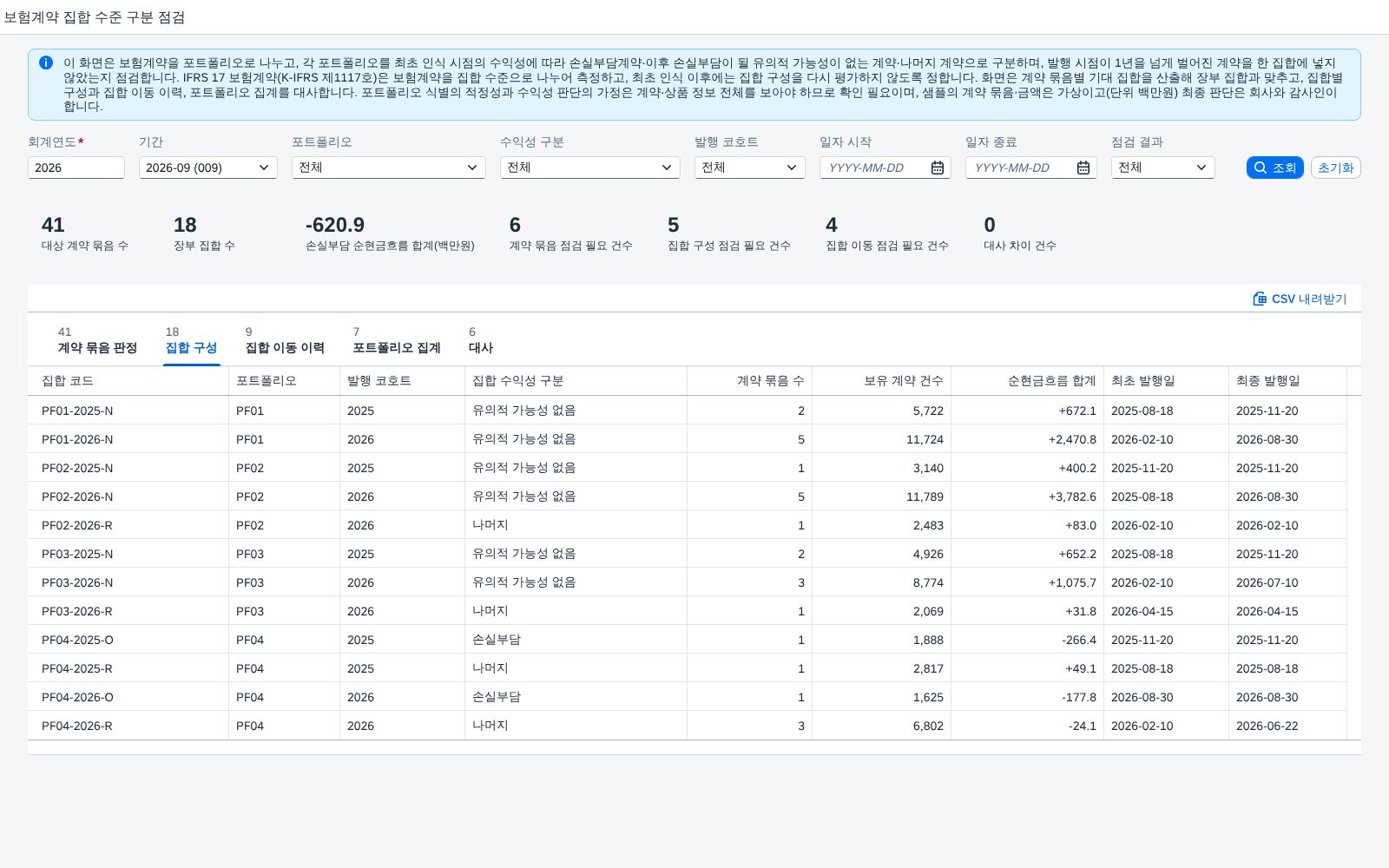This screenshot has width=1389, height=868.
Task: Open the 포트폴리오 집계 tab
Action: pos(397,340)
